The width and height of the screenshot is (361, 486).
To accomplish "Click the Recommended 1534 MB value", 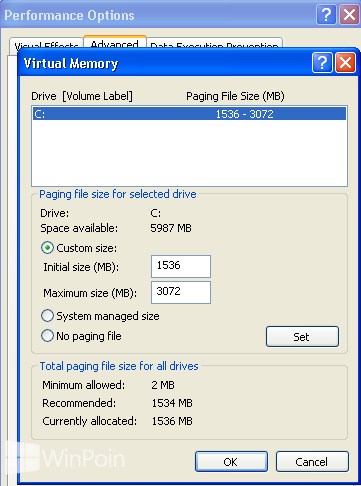I will (x=172, y=403).
